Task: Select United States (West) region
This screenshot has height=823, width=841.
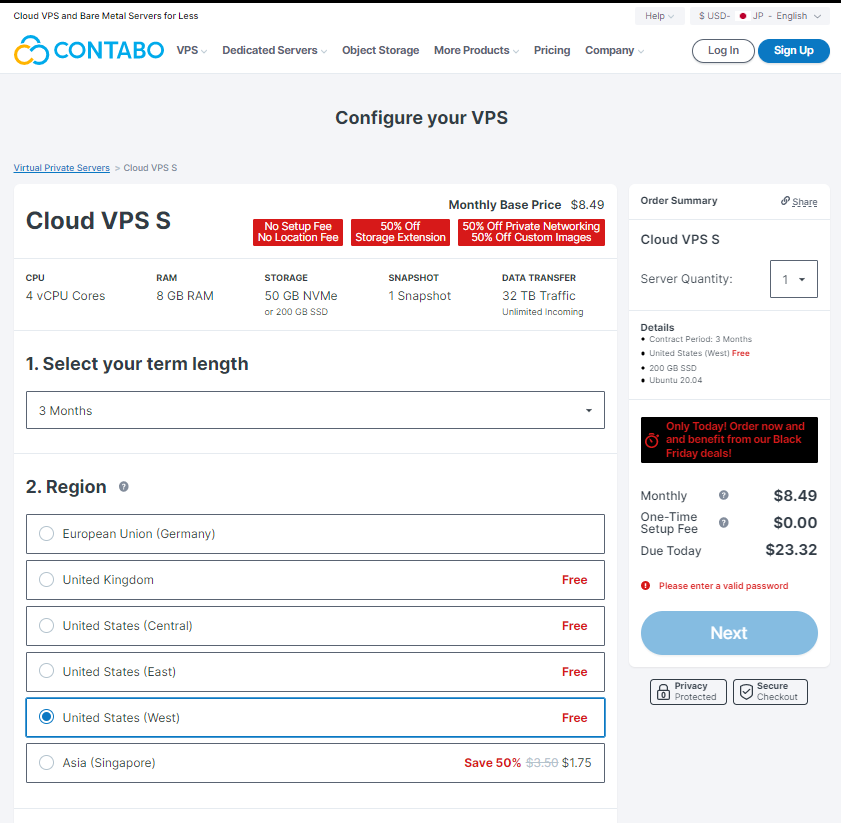Action: [315, 717]
